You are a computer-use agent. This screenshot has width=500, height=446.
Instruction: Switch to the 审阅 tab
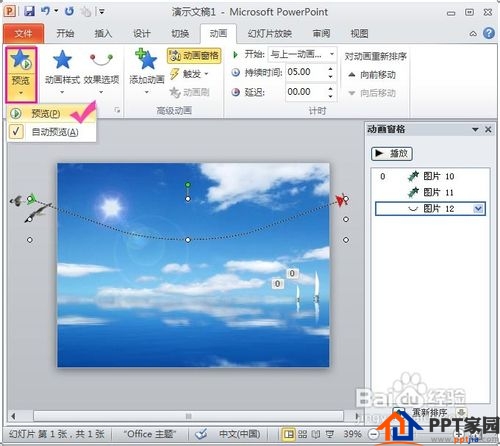[x=321, y=33]
